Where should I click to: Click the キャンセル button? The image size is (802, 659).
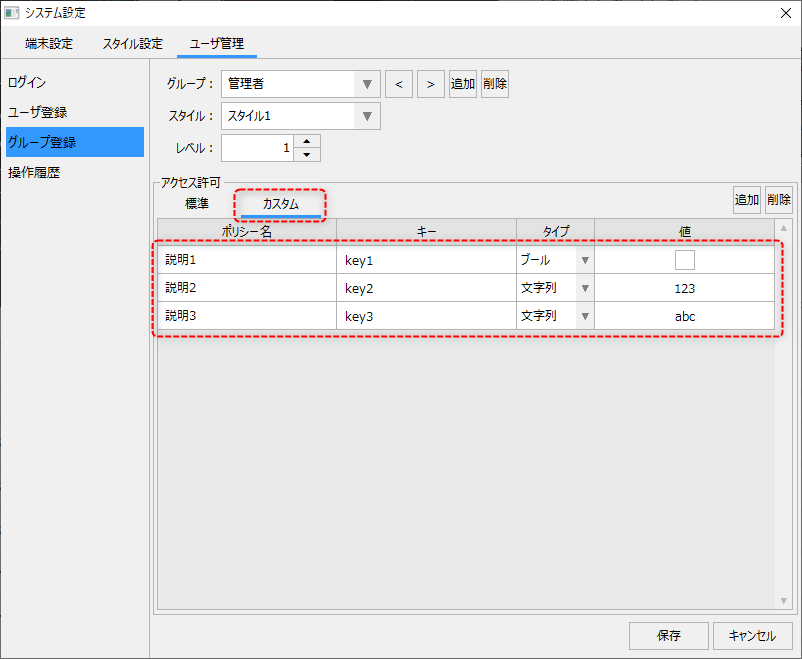[752, 636]
